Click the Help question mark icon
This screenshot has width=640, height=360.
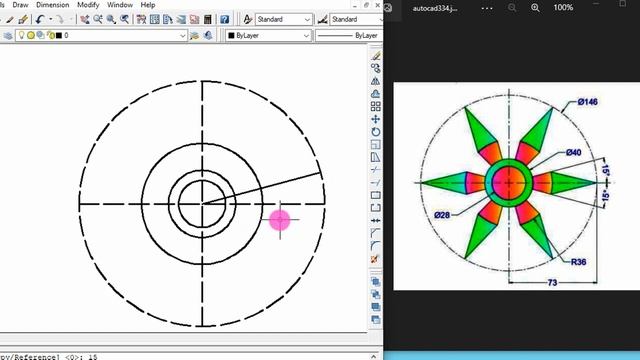(x=224, y=19)
